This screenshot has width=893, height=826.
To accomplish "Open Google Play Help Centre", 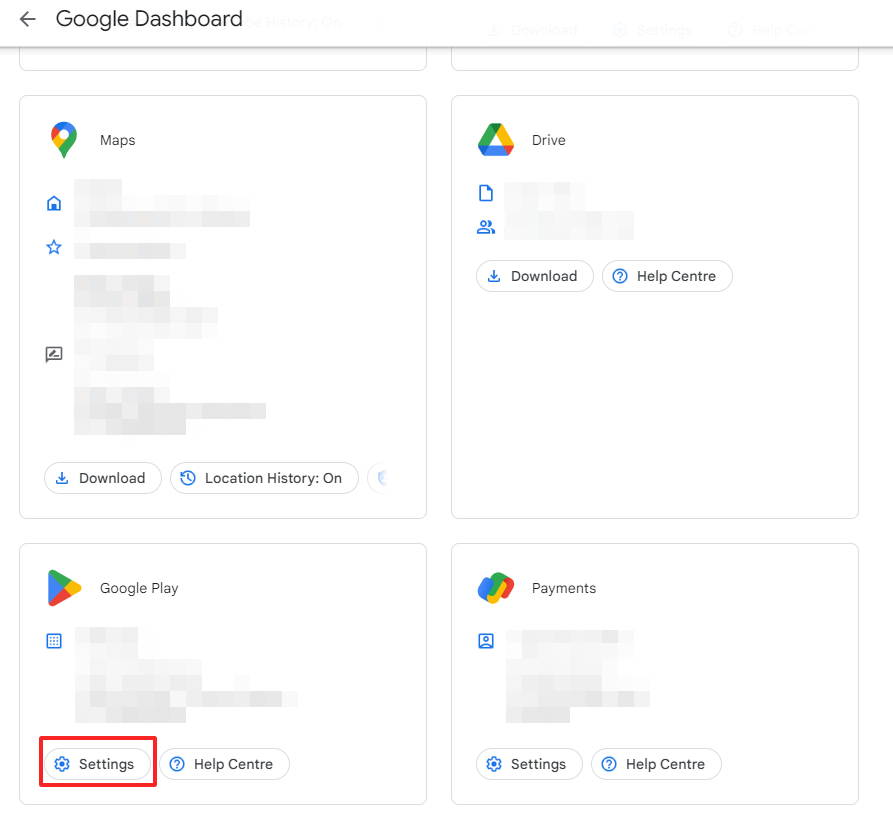I will pyautogui.click(x=224, y=764).
